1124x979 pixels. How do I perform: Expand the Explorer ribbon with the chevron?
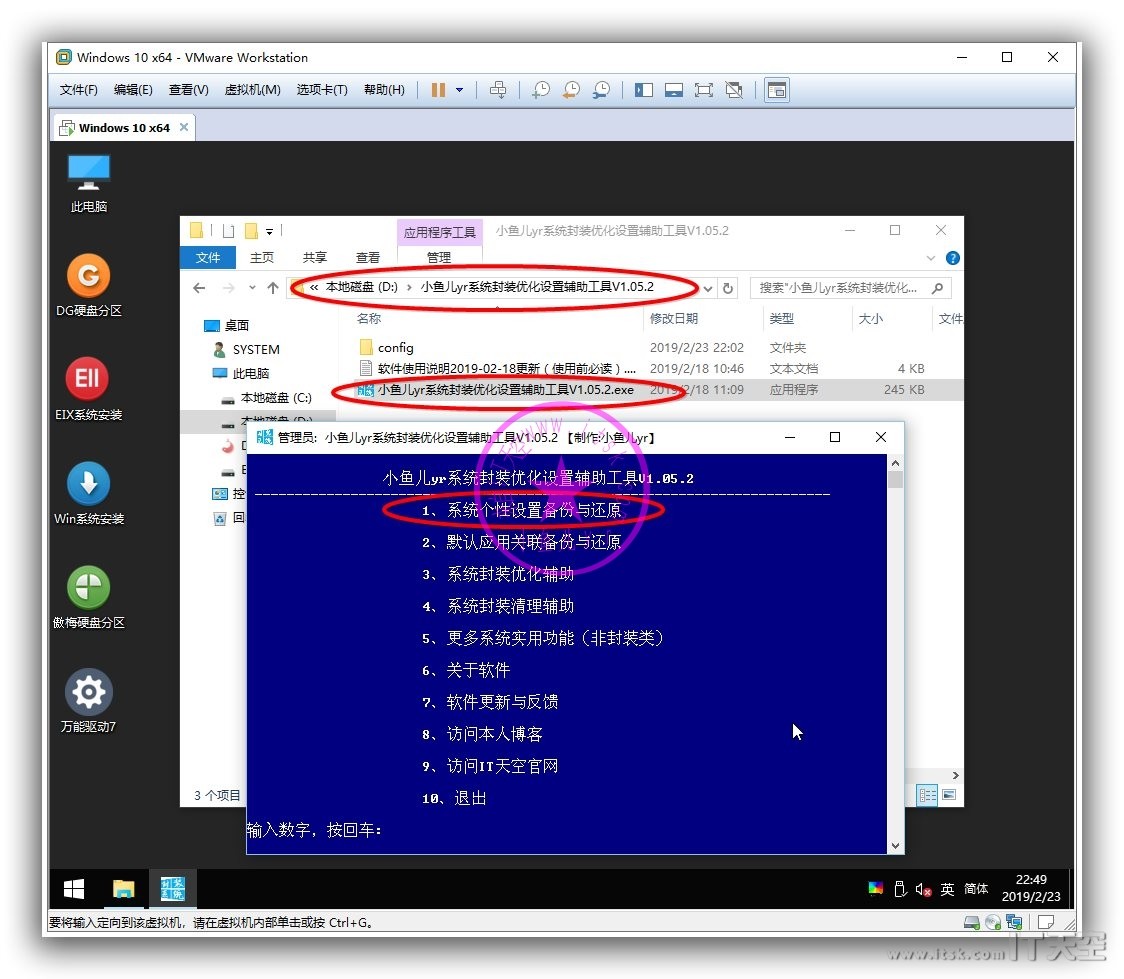click(930, 258)
